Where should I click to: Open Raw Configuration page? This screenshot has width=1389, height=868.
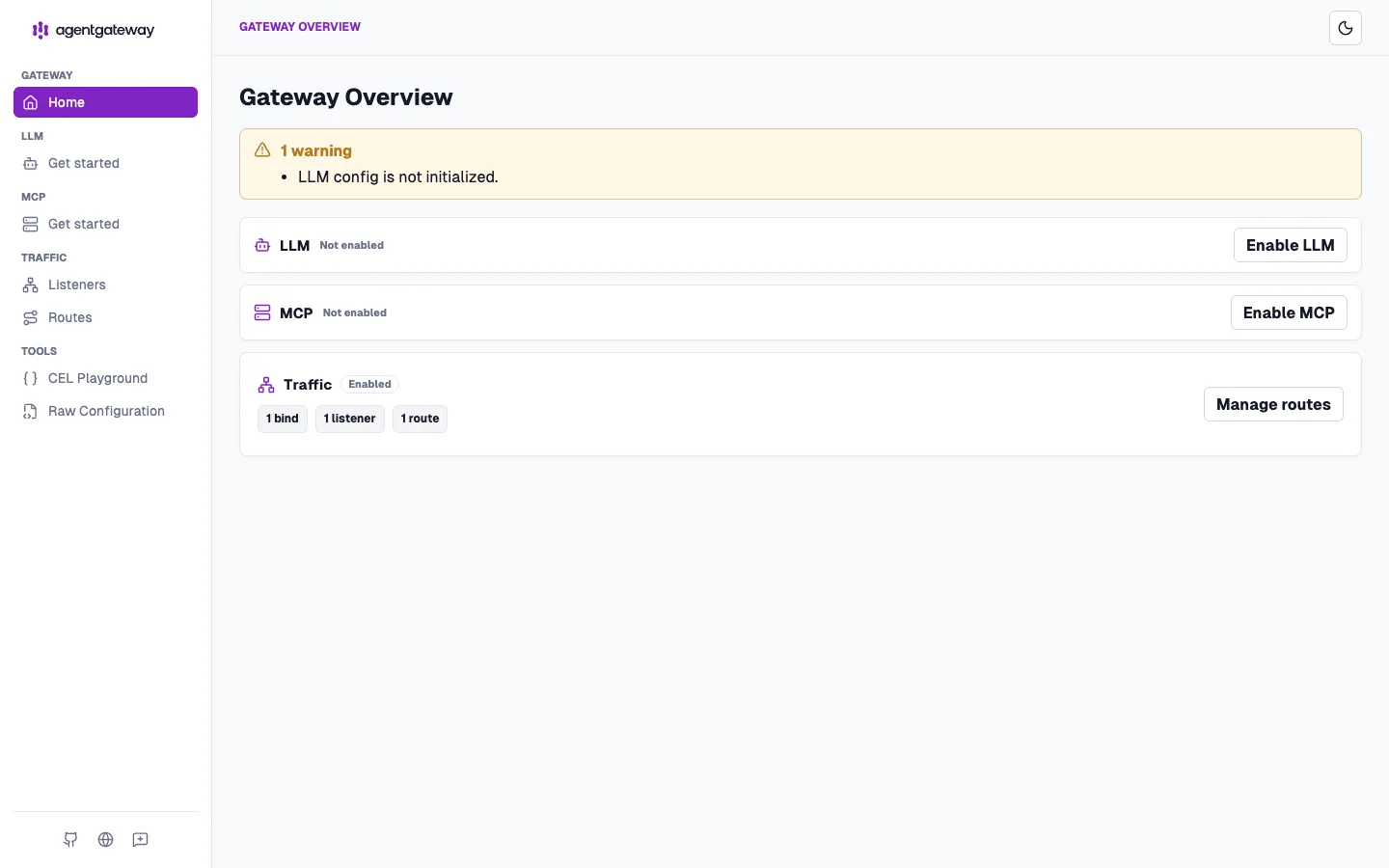[105, 411]
